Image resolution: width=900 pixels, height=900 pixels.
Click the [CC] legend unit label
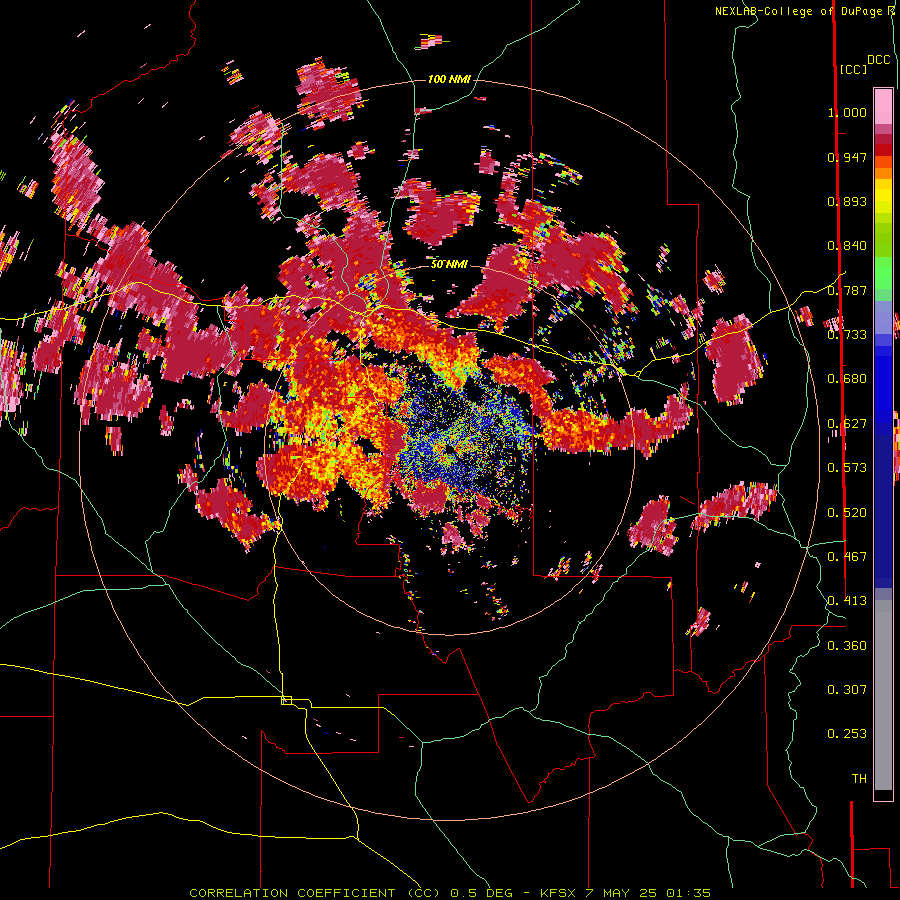(x=853, y=69)
